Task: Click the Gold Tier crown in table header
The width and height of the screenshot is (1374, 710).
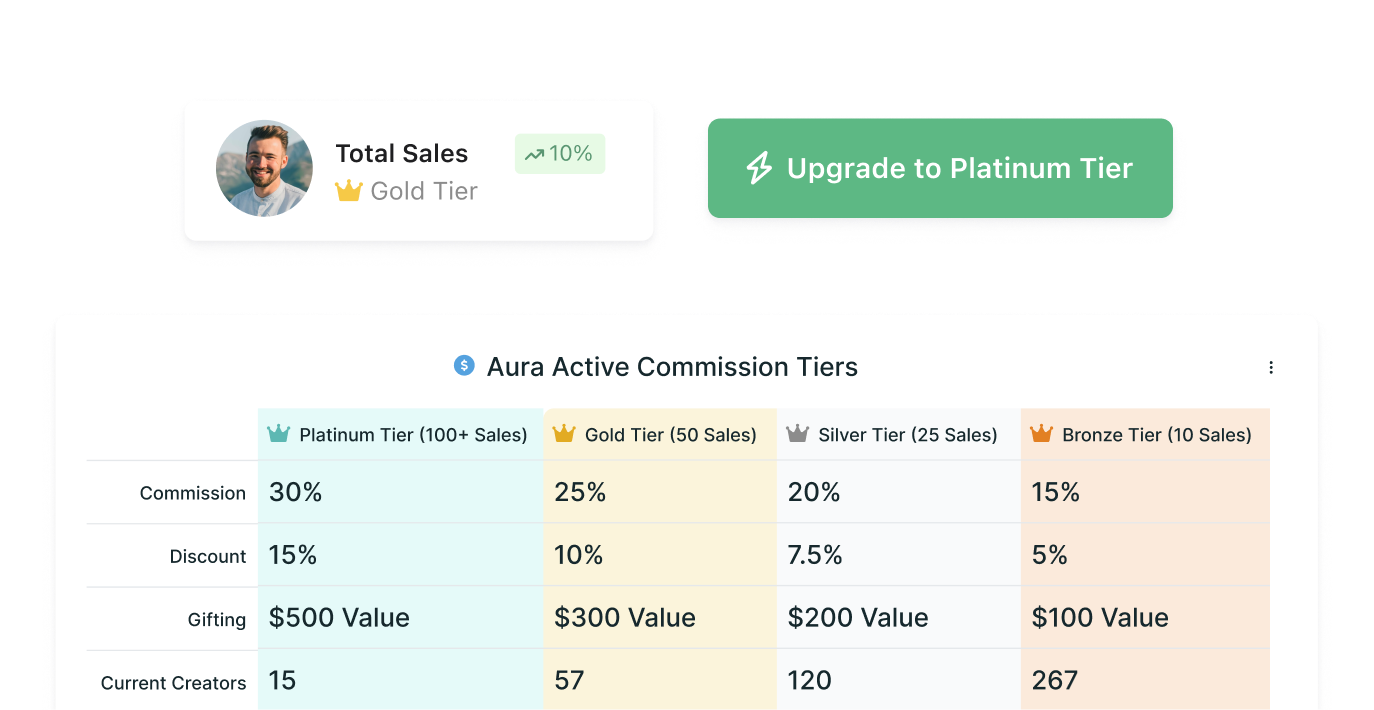Action: point(564,434)
